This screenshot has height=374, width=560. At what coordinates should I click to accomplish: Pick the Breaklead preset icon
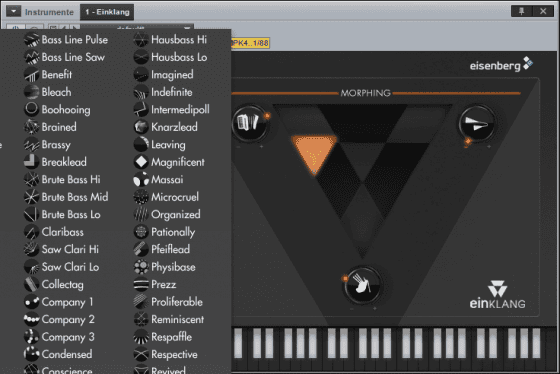click(x=31, y=162)
